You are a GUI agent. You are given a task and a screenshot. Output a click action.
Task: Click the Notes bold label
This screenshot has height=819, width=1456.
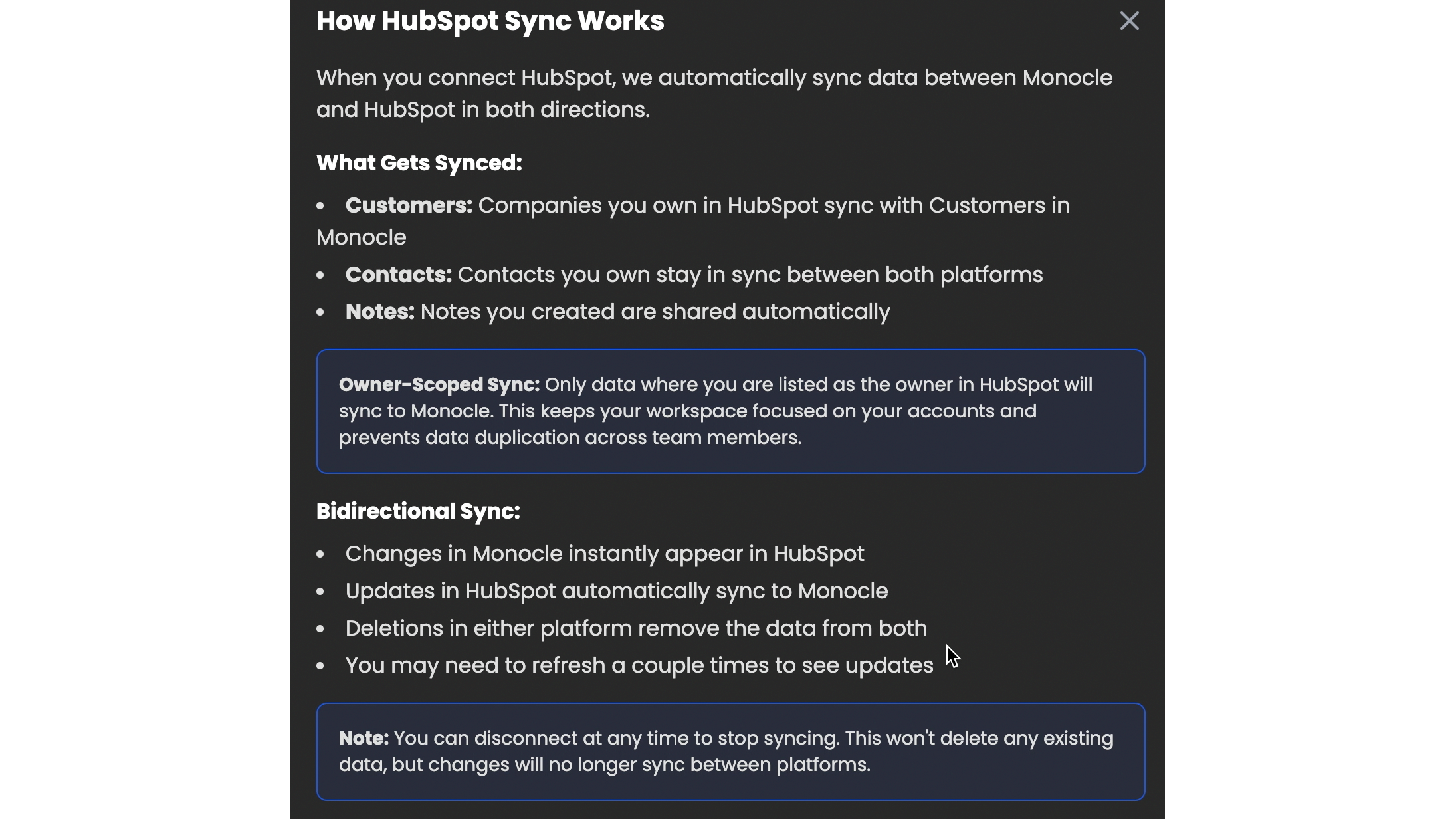379,312
